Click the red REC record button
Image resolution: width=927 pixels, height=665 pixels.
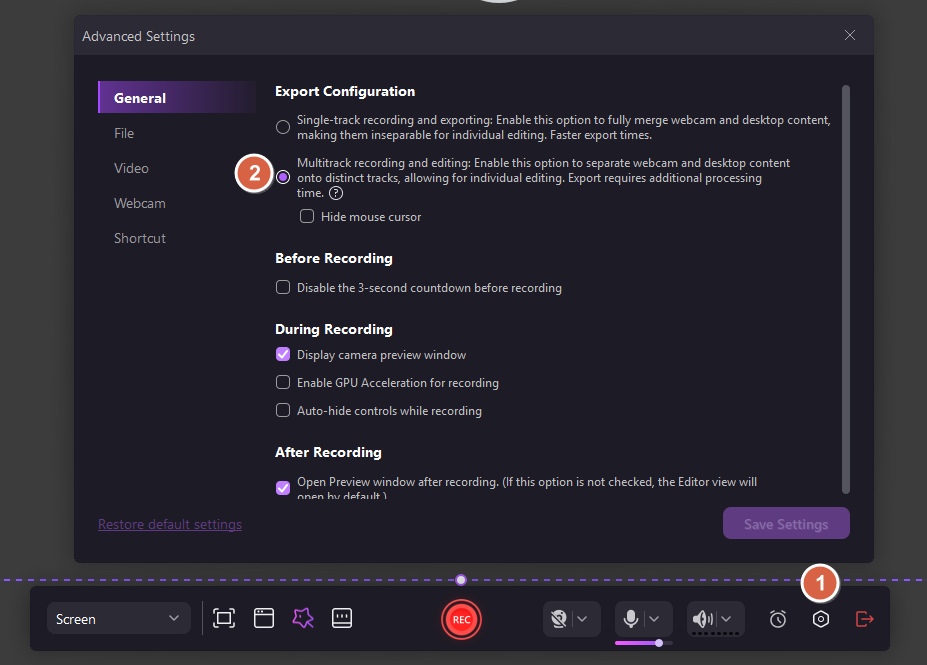[x=461, y=619]
